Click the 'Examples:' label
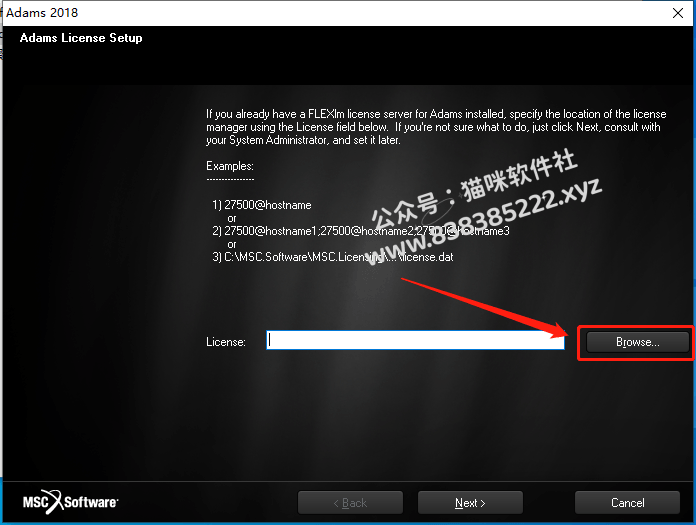696x525 pixels. pyautogui.click(x=229, y=166)
